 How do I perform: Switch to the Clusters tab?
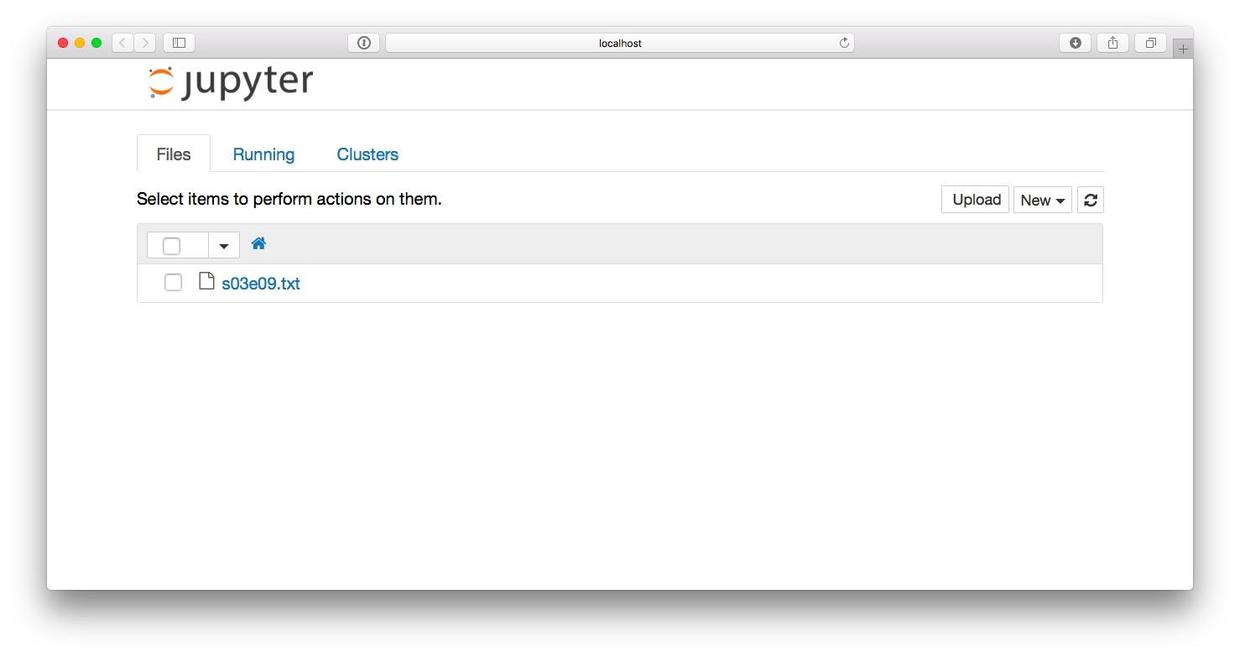[367, 154]
